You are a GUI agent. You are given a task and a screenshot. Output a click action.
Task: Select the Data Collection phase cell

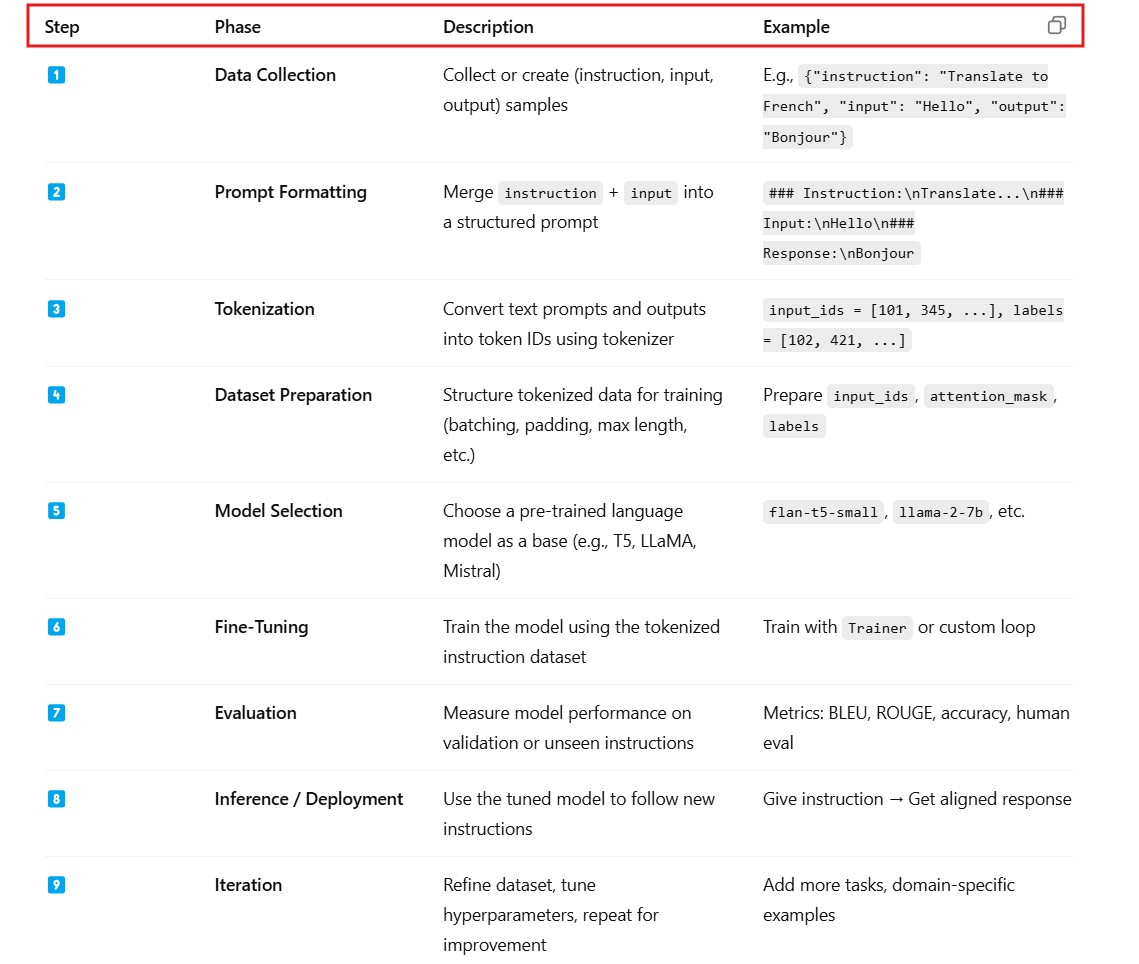coord(275,75)
